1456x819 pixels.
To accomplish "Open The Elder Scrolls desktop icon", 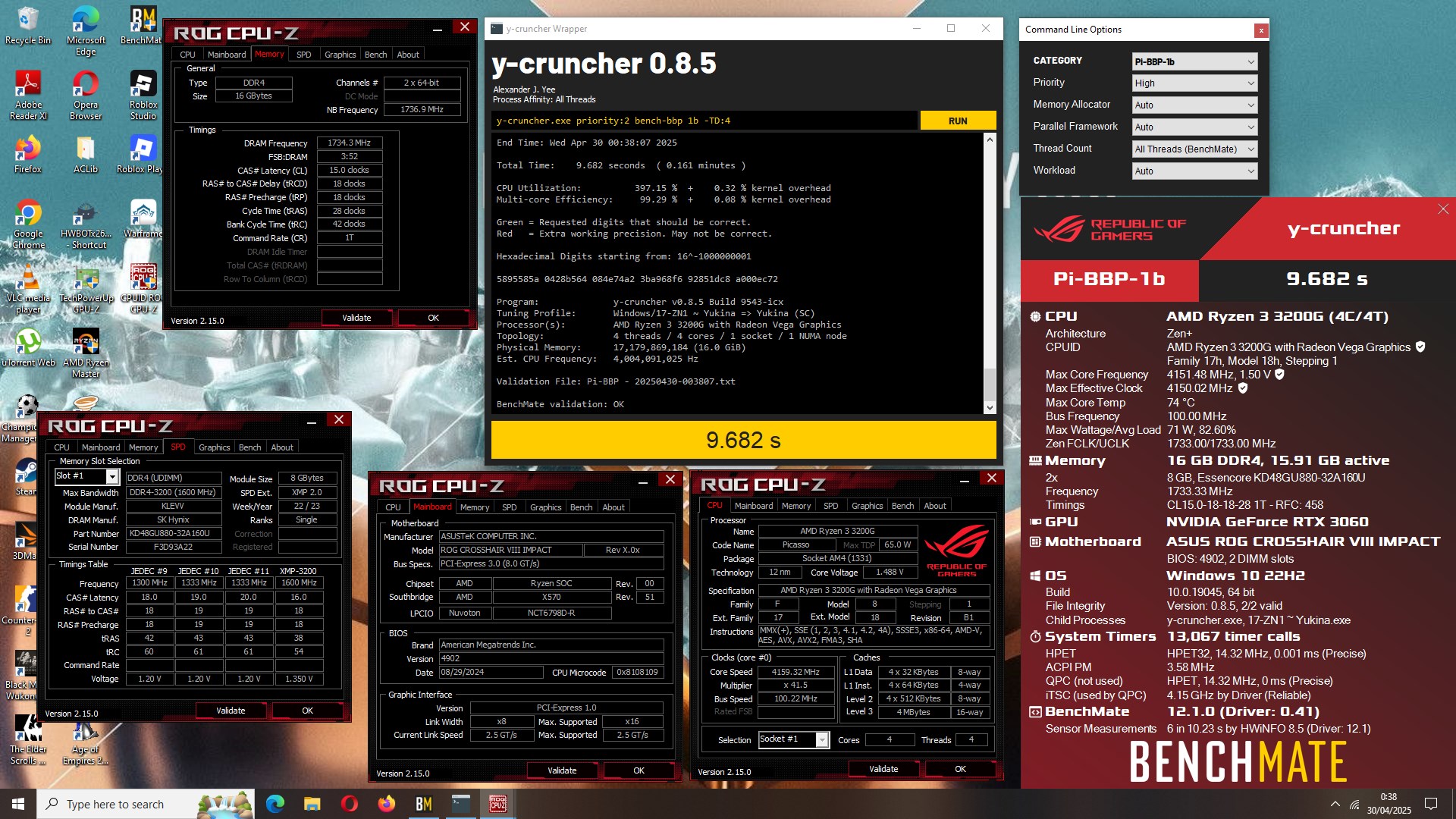I will click(28, 740).
